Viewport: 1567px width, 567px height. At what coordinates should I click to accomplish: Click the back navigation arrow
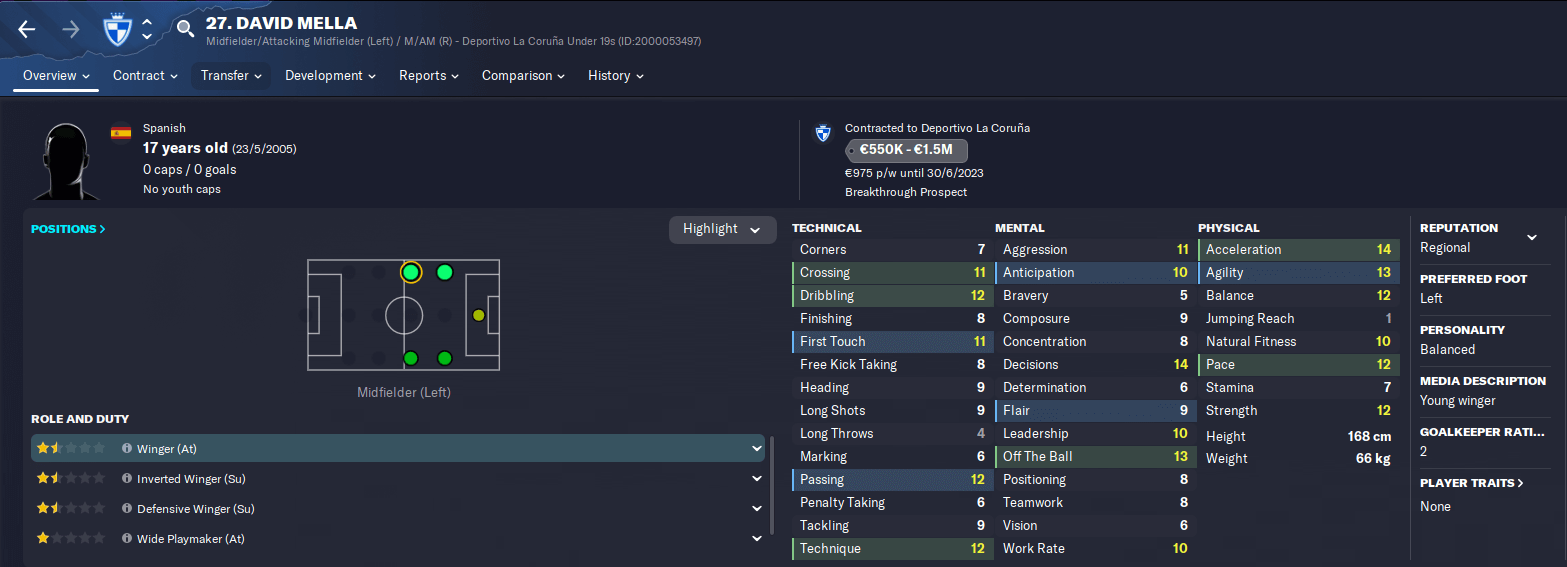(27, 29)
